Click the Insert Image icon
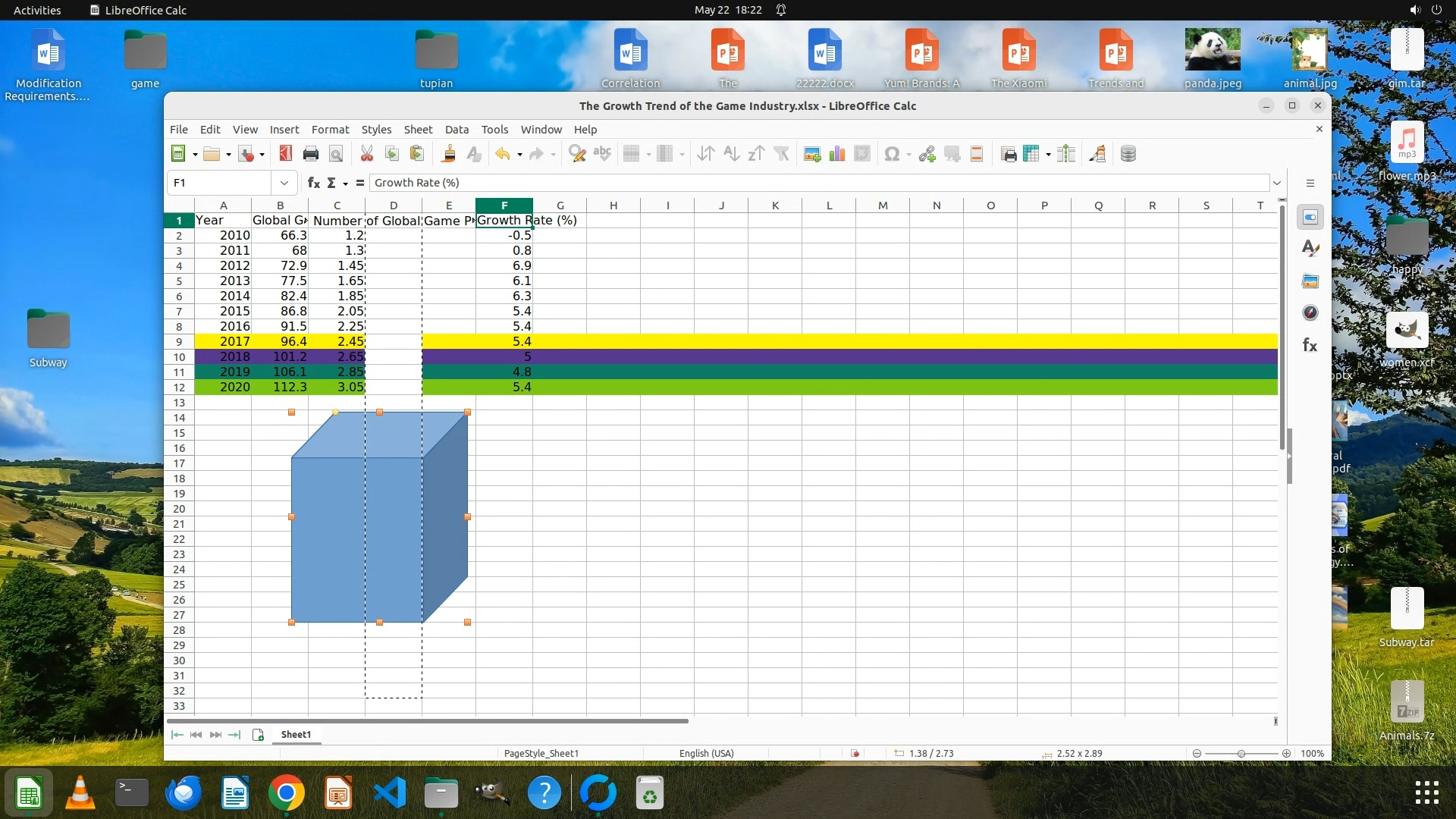The image size is (1456, 819). (812, 155)
